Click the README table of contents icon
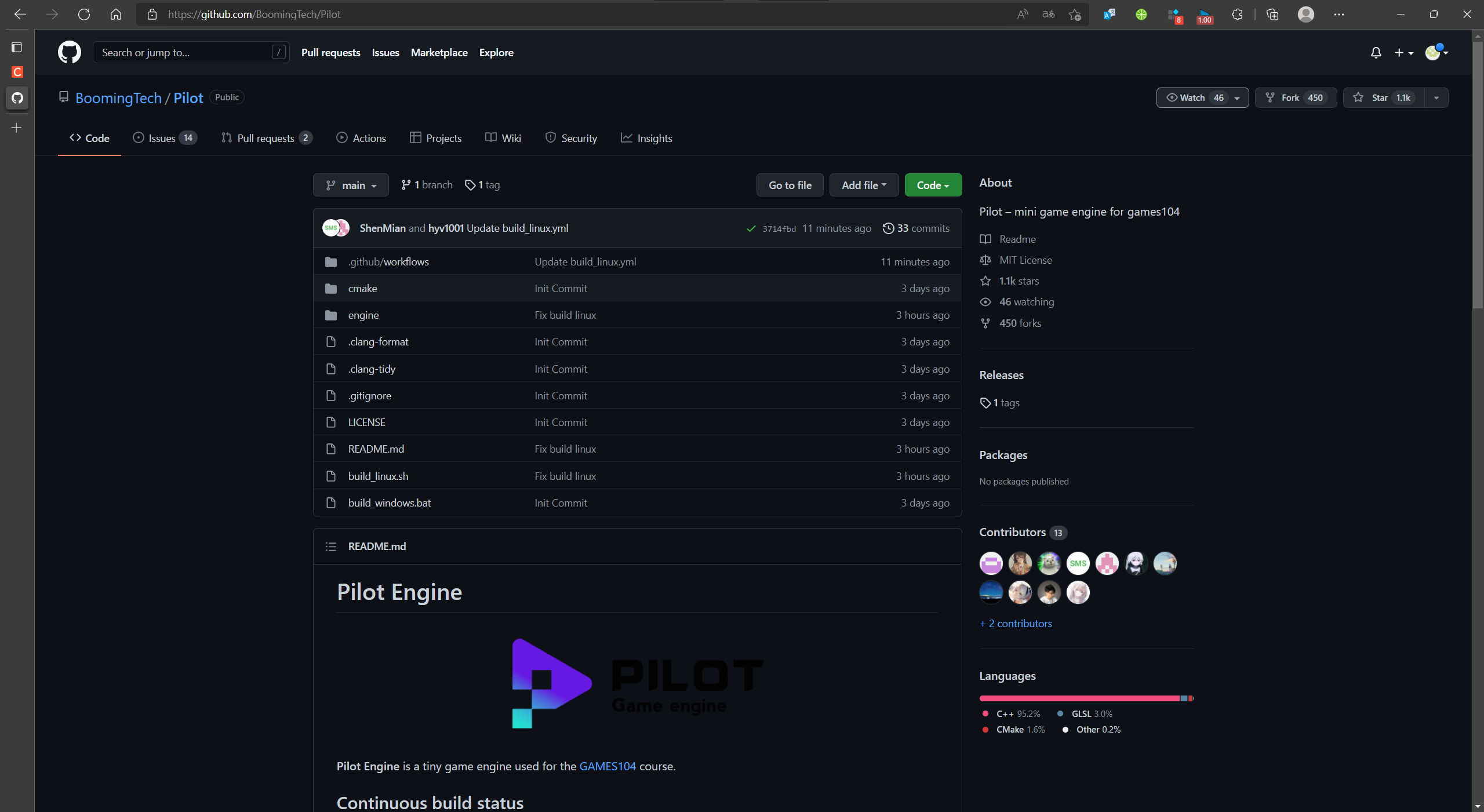The image size is (1484, 812). [331, 547]
